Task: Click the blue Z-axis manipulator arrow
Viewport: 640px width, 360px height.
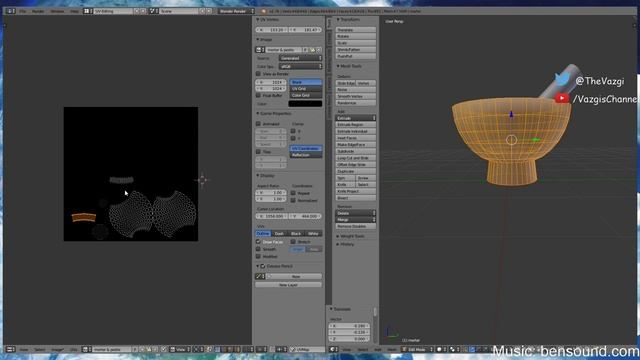Action: [511, 115]
